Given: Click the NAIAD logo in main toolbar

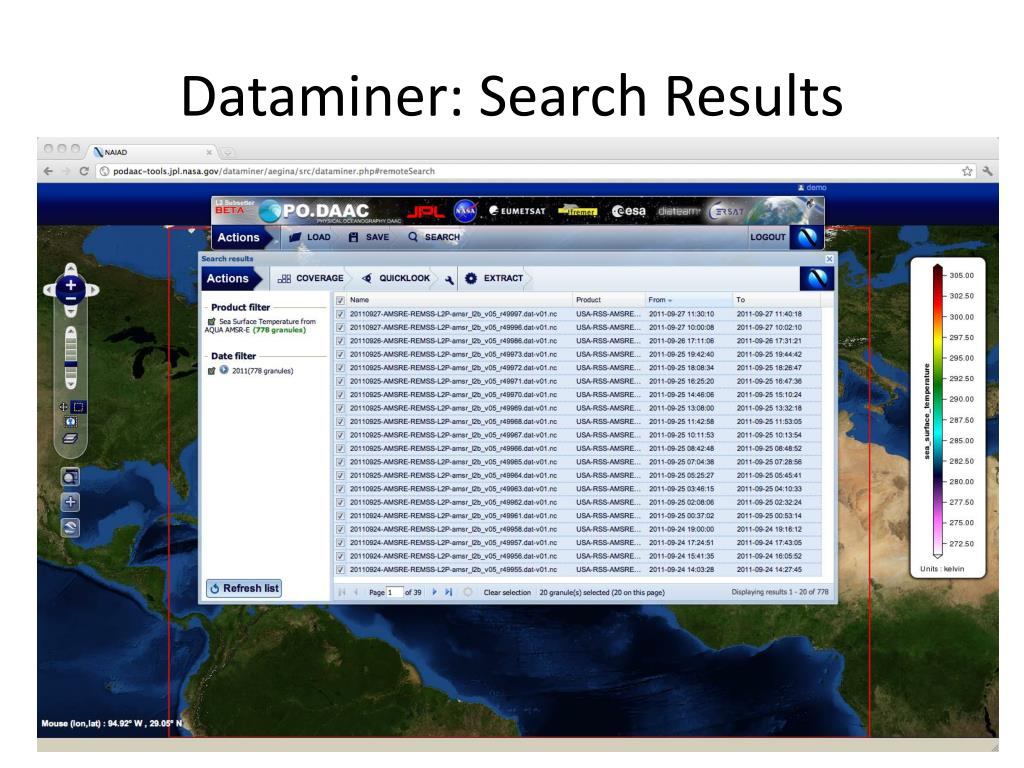Looking at the screenshot, I should pyautogui.click(x=807, y=237).
